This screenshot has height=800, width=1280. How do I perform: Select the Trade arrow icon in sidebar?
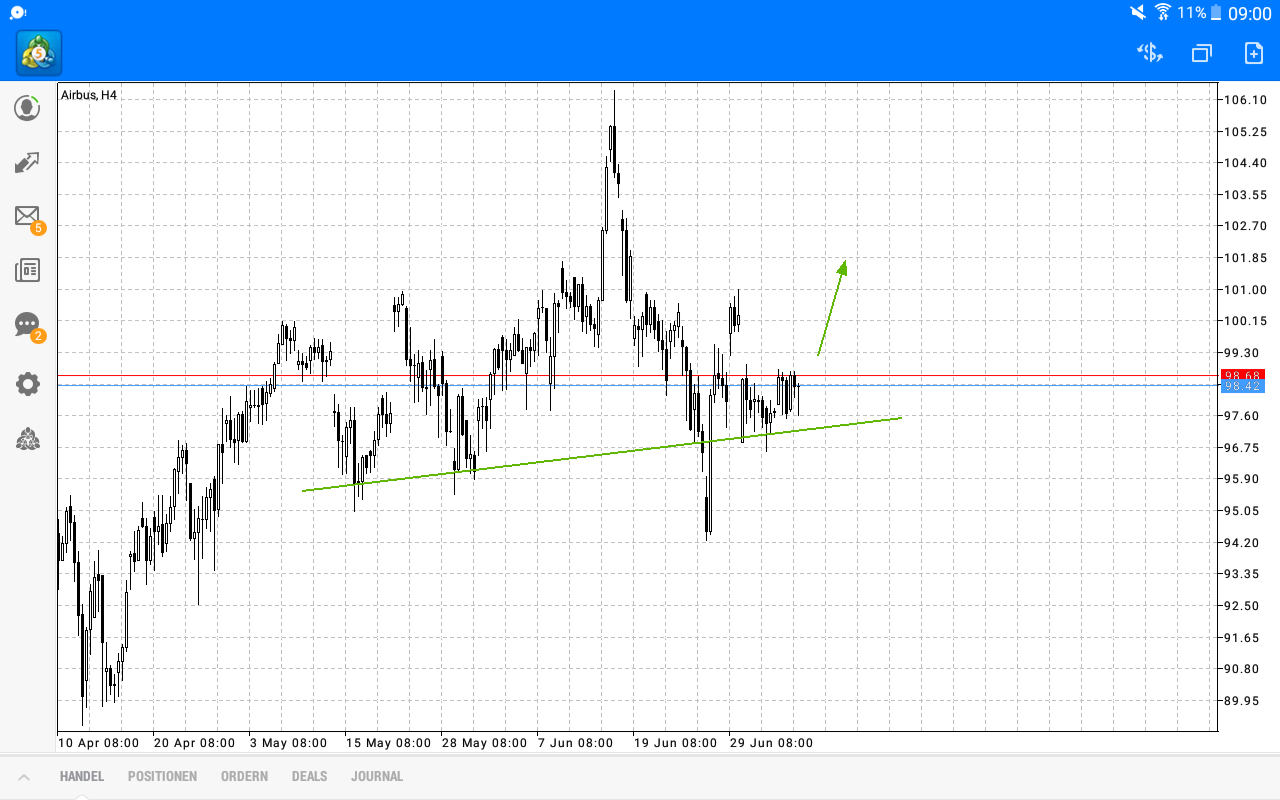point(27,162)
